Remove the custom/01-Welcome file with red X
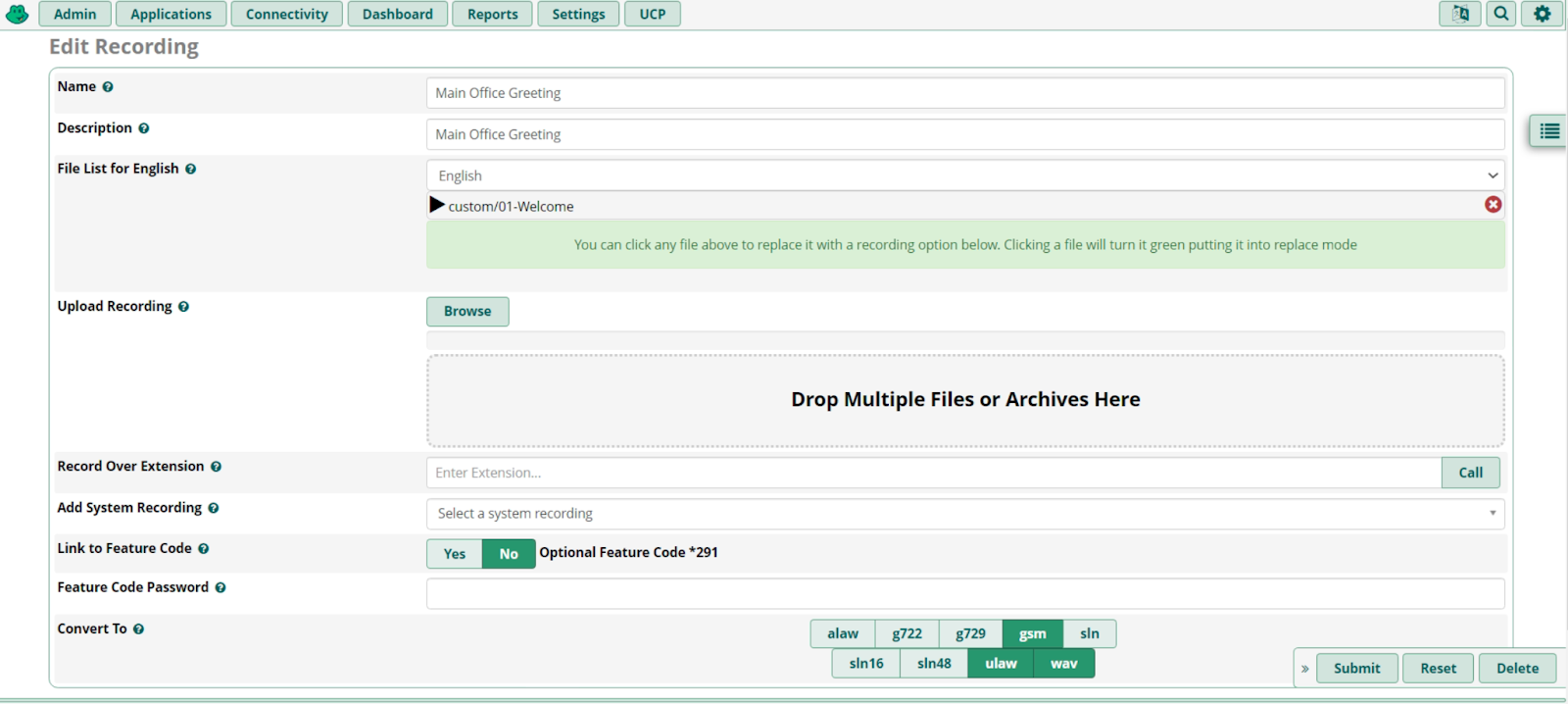1568x704 pixels. [x=1493, y=204]
